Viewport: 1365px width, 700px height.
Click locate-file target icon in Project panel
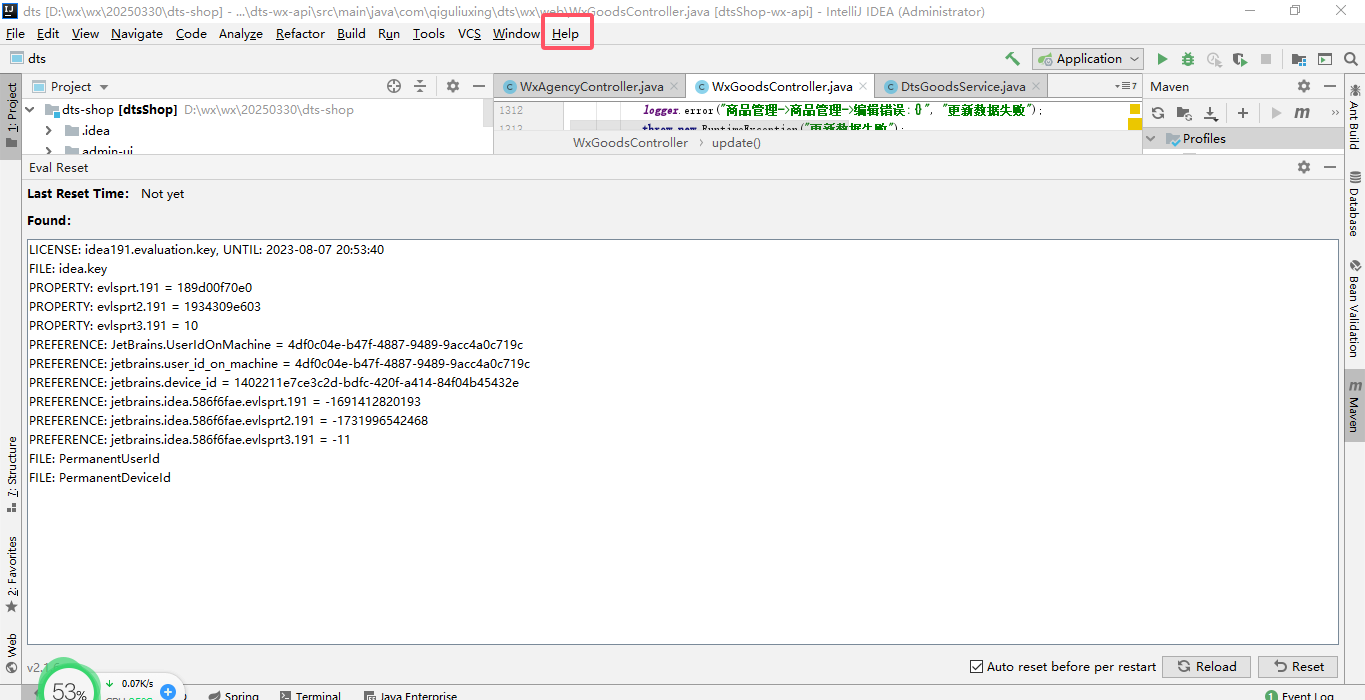(x=394, y=86)
